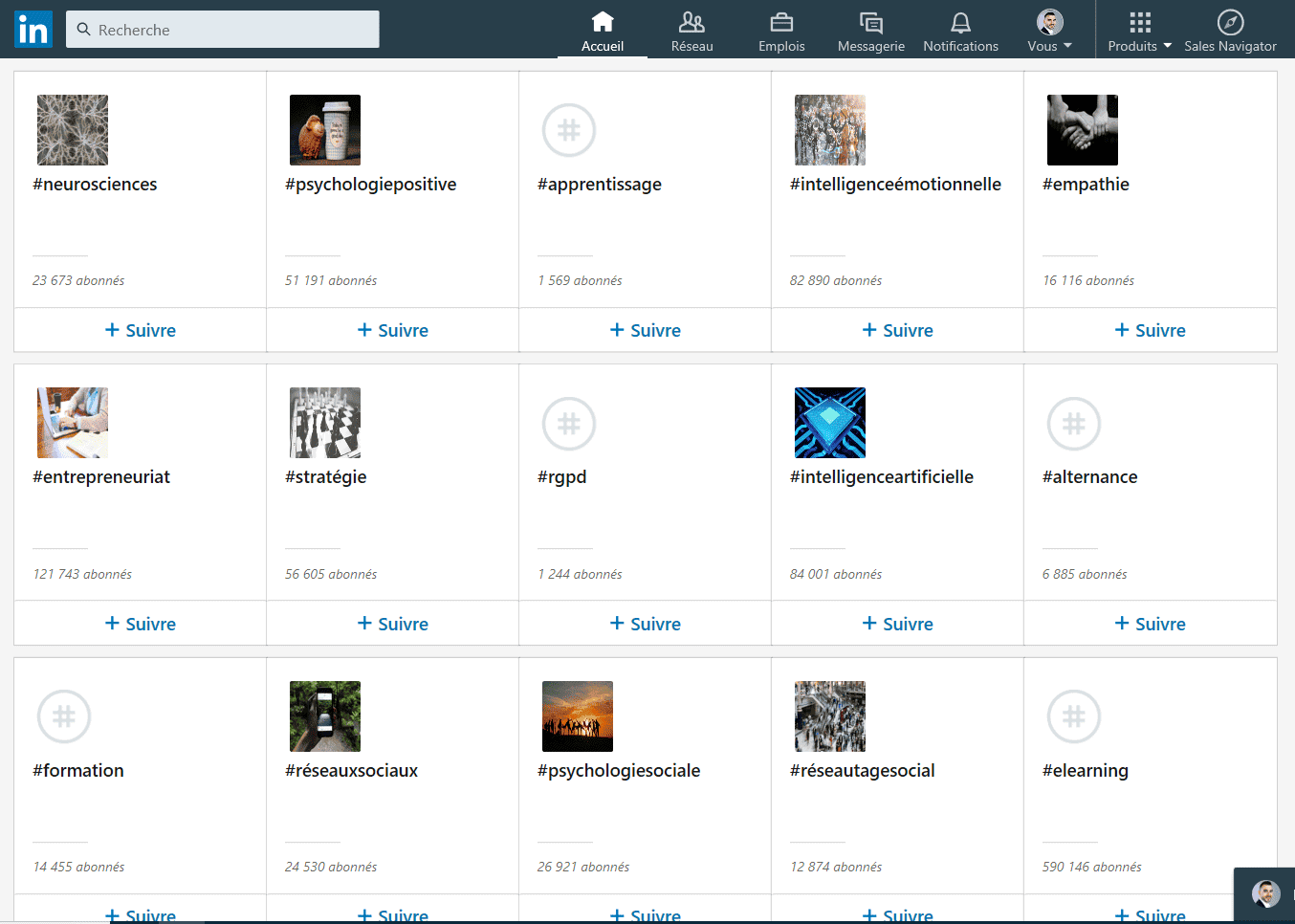Open the messaging overlay profile avatar
Viewport: 1295px width, 924px height.
[1266, 893]
